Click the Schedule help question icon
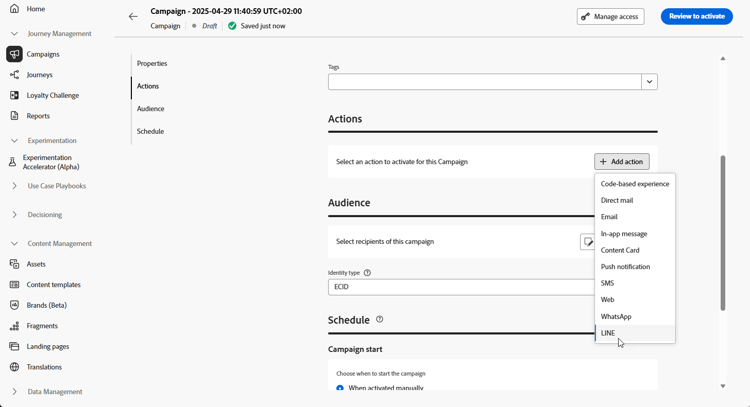Image resolution: width=750 pixels, height=407 pixels. point(380,320)
